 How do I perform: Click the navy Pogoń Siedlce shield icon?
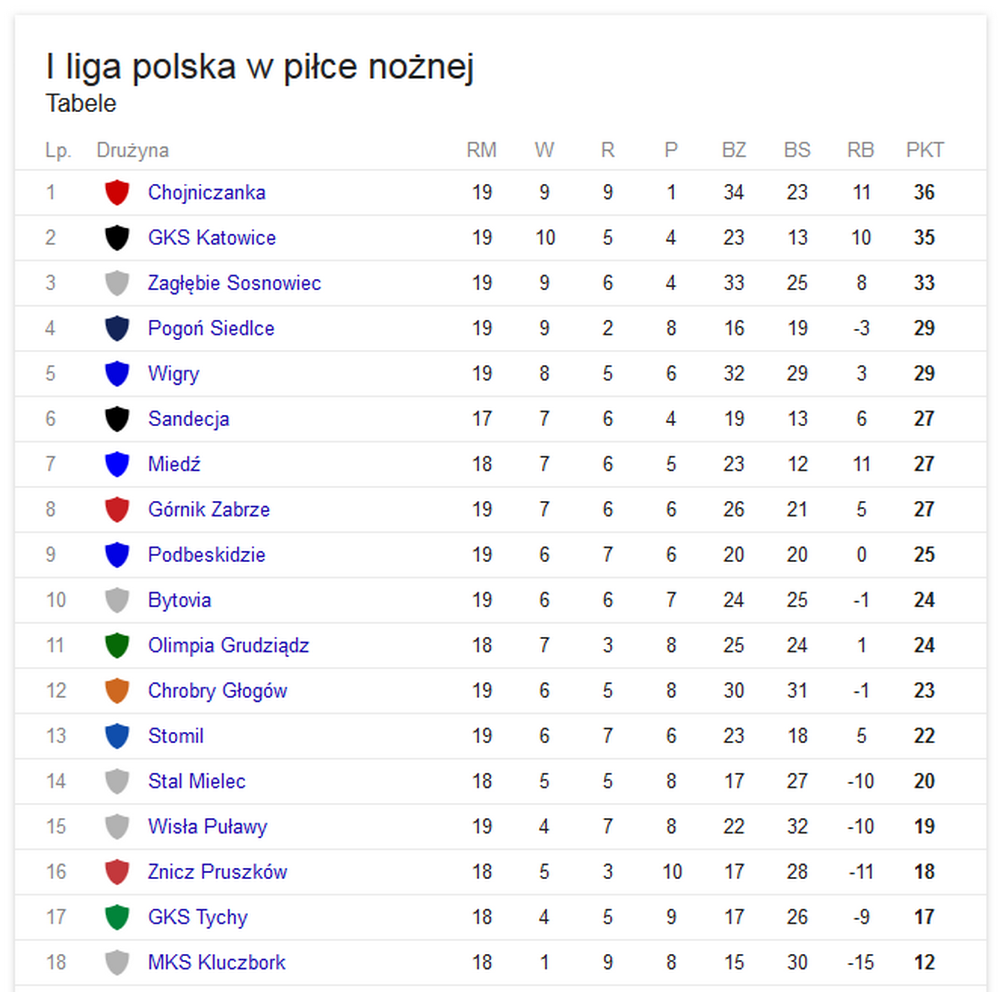[x=117, y=328]
